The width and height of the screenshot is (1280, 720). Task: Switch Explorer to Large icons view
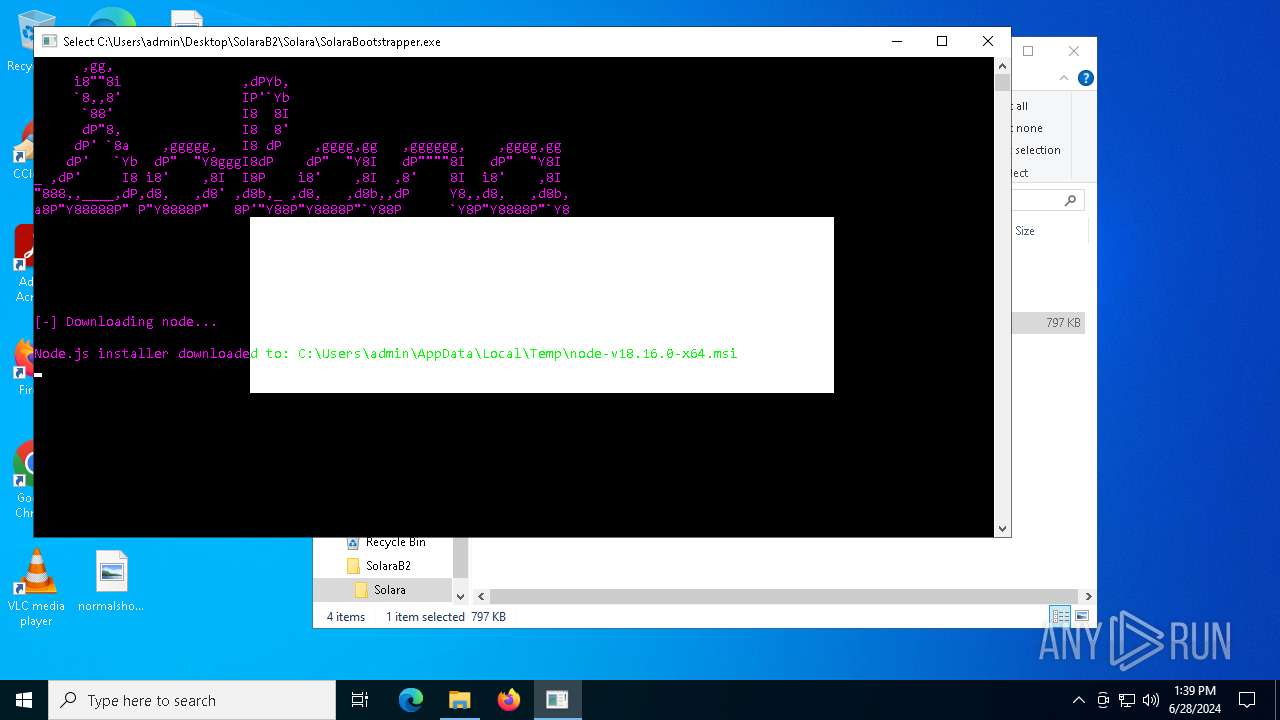(x=1081, y=616)
